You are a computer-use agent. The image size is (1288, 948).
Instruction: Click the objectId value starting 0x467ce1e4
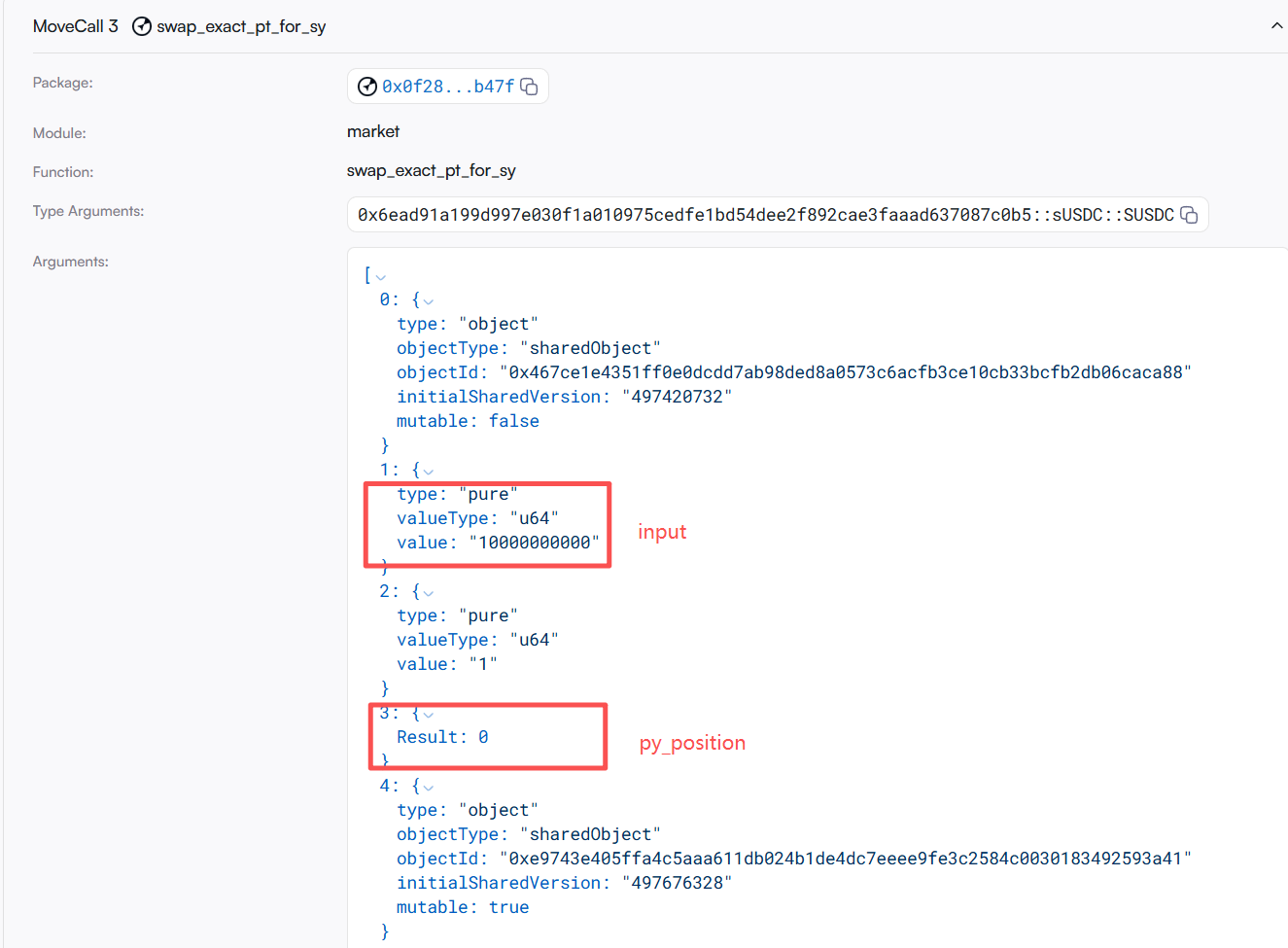click(845, 372)
